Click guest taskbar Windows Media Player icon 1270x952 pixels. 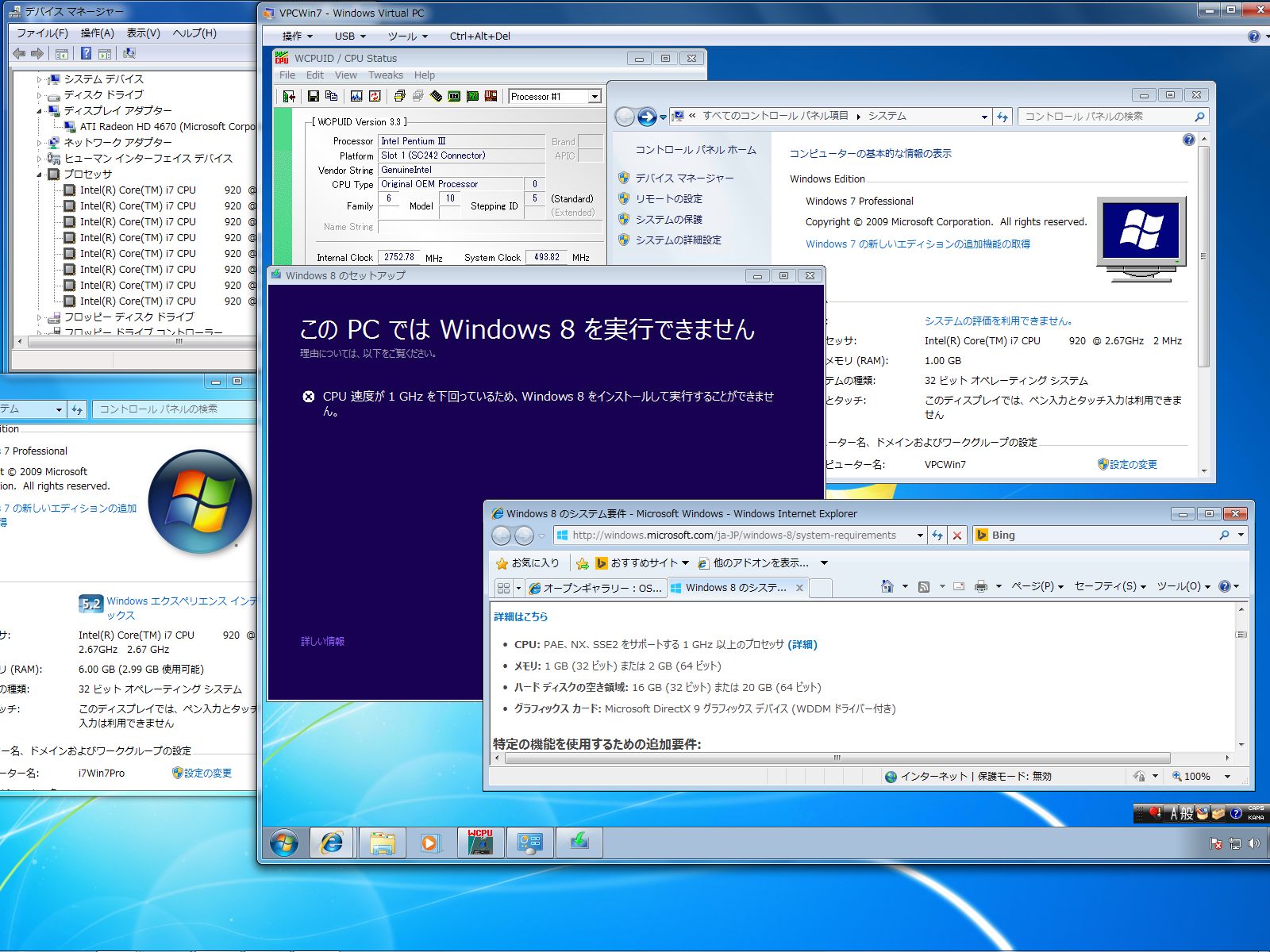coord(430,843)
